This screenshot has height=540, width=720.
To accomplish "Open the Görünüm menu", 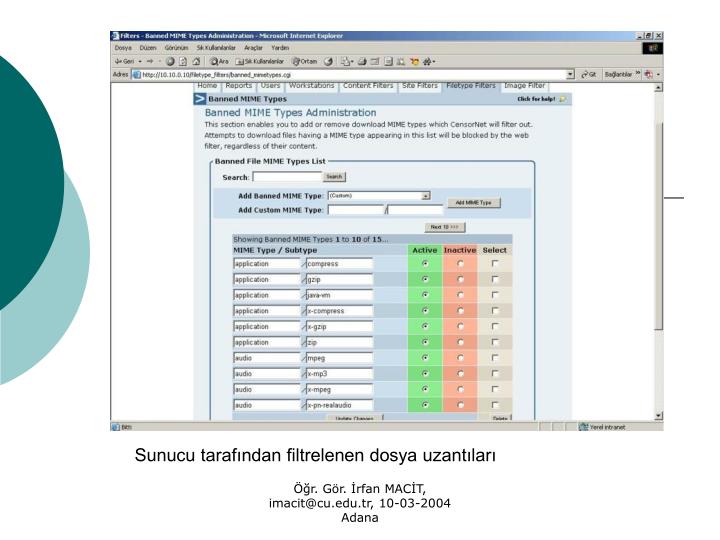I will pyautogui.click(x=176, y=48).
